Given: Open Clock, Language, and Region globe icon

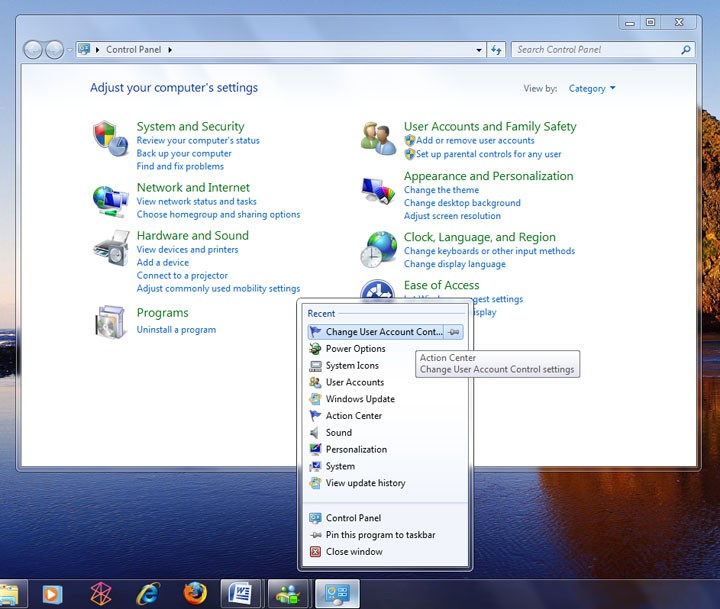Looking at the screenshot, I should (378, 249).
